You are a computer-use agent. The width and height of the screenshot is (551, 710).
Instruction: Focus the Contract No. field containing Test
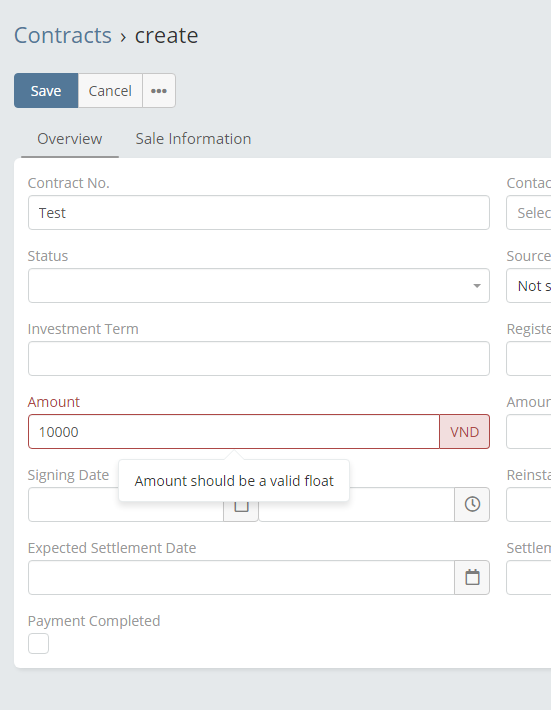pos(259,213)
